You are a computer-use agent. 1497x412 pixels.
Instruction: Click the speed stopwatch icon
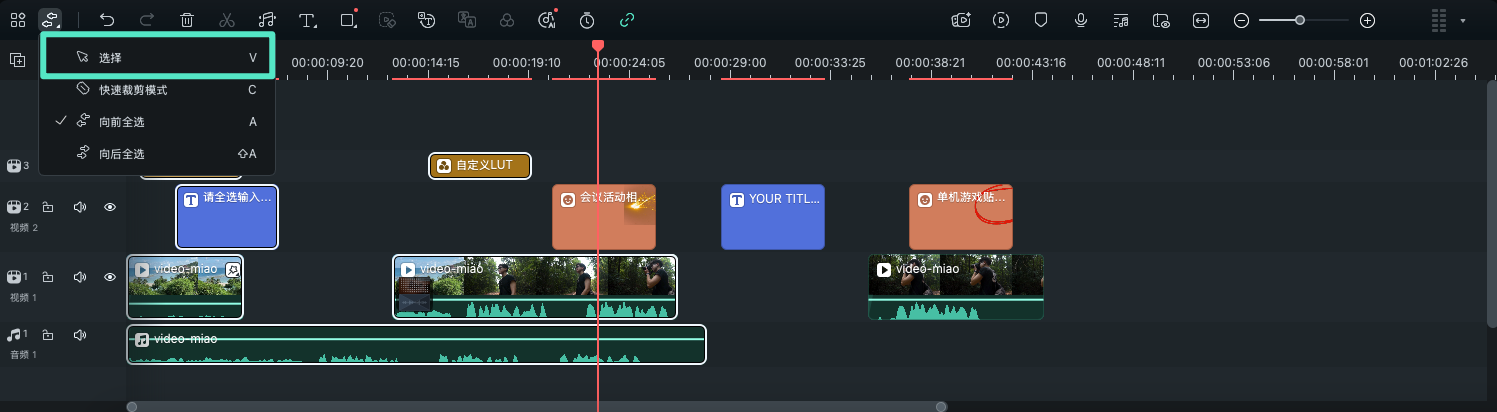tap(587, 20)
